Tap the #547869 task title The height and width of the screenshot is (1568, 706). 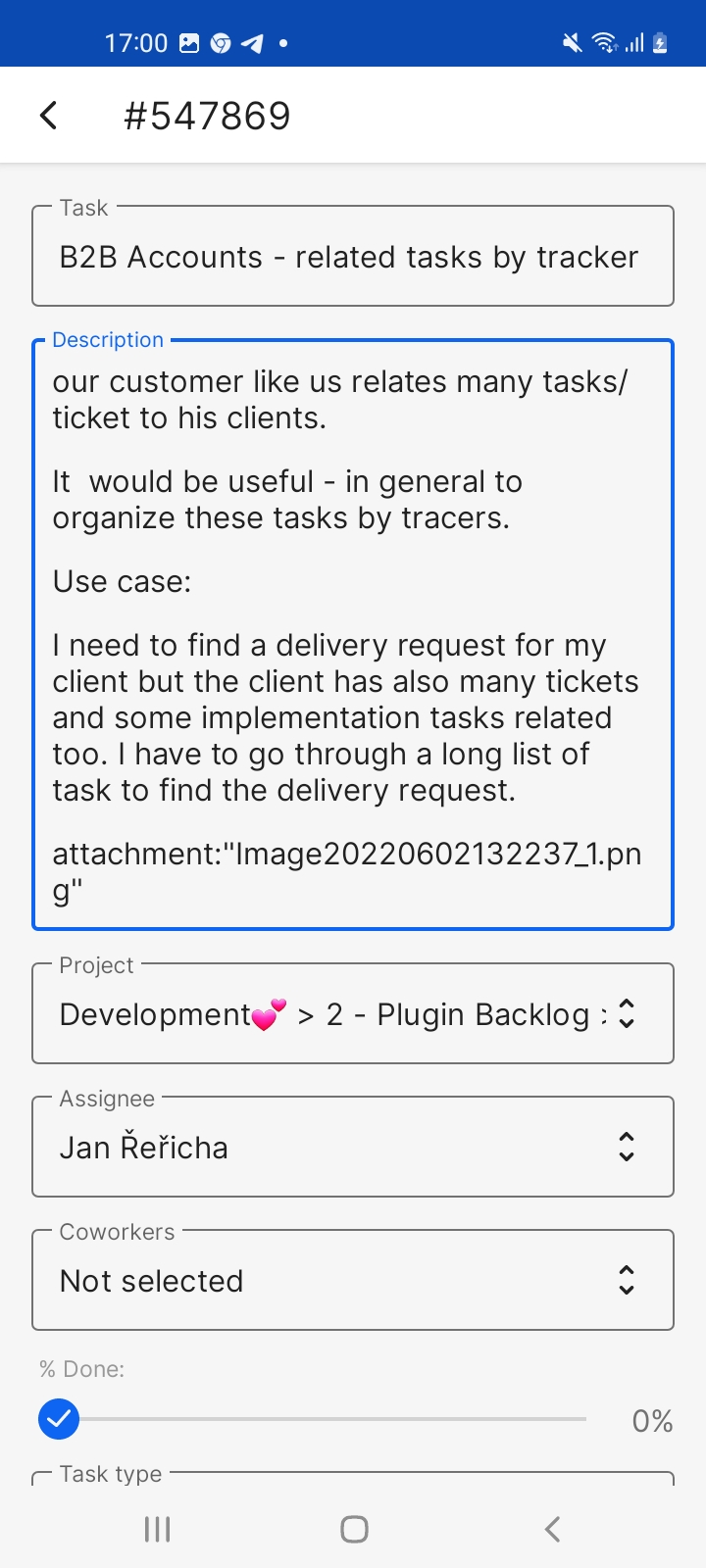click(x=207, y=116)
